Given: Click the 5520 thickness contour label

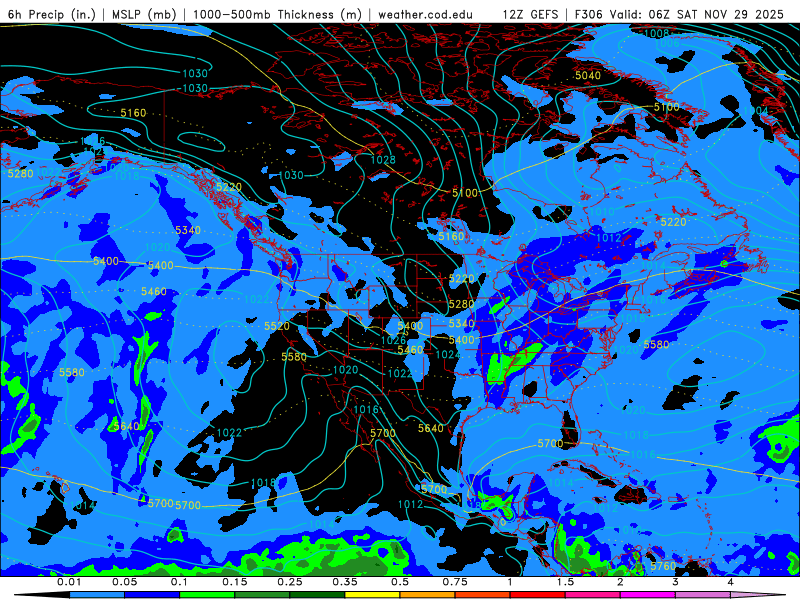Looking at the screenshot, I should [x=277, y=326].
